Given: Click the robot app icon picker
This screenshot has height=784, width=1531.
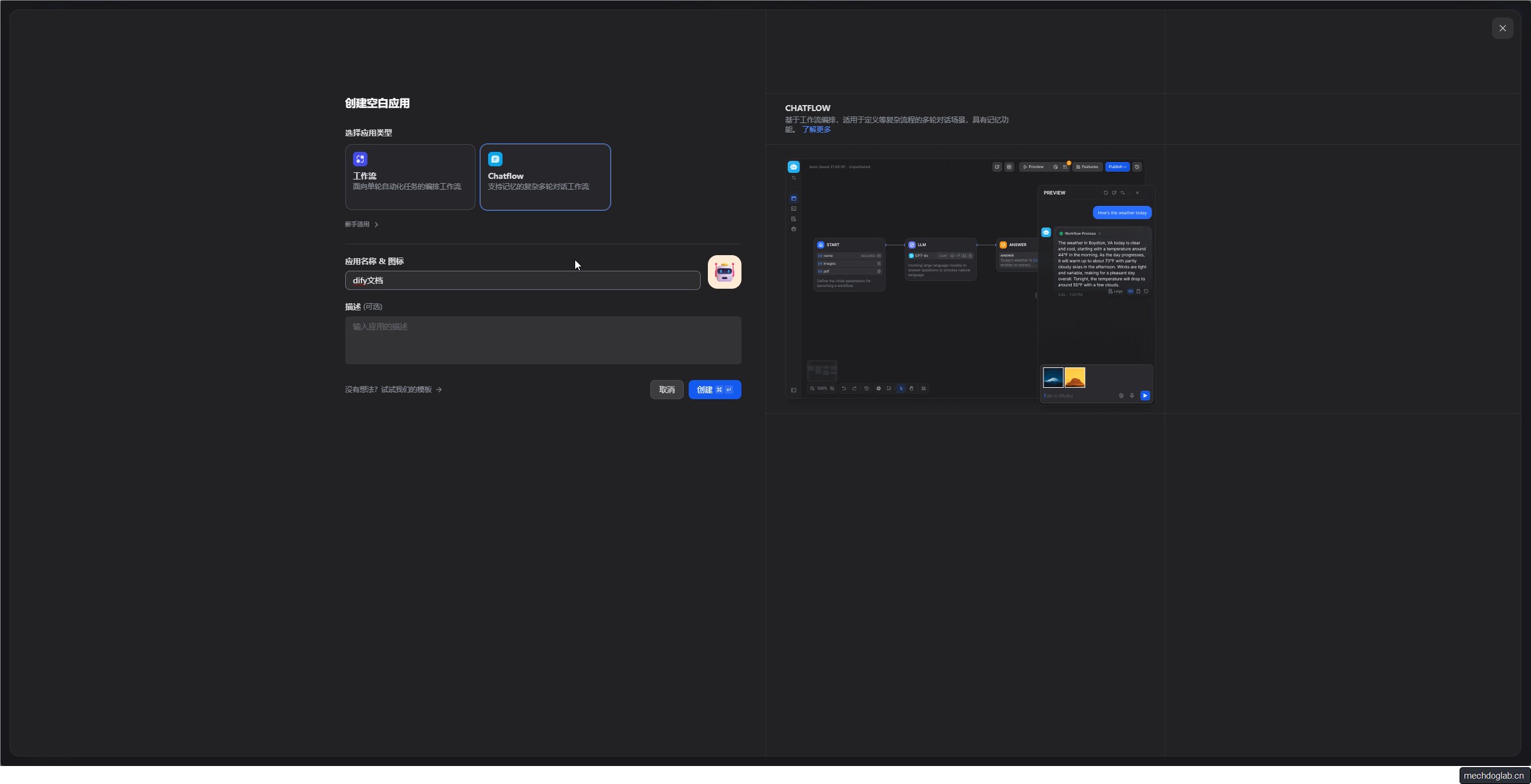Looking at the screenshot, I should pos(724,272).
